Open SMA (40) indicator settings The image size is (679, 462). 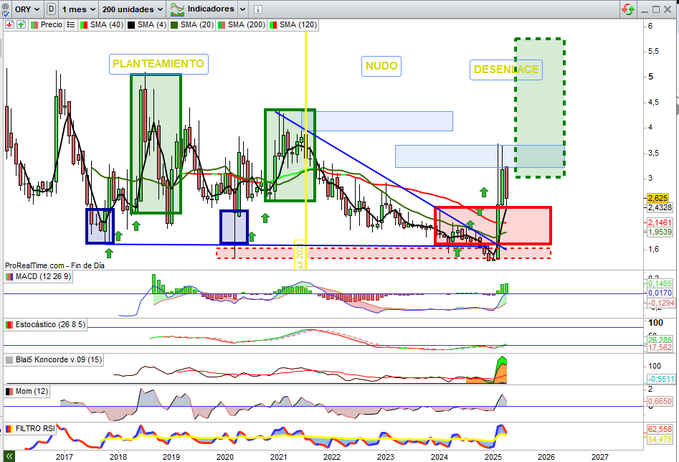[106, 25]
